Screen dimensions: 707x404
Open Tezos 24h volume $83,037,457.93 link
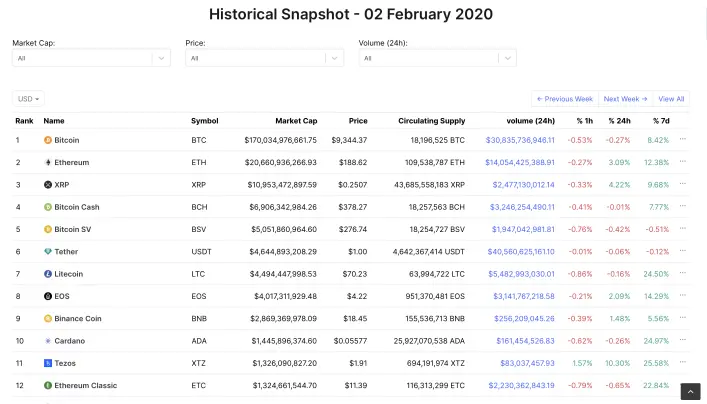[528, 363]
